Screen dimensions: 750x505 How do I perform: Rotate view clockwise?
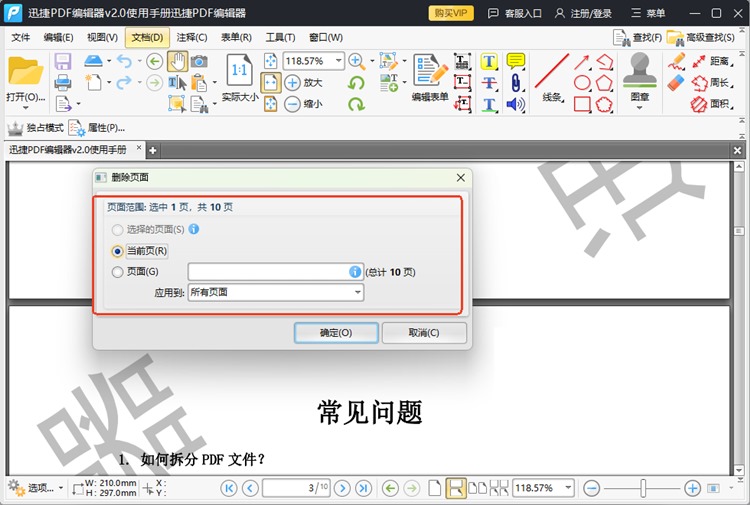click(x=356, y=104)
